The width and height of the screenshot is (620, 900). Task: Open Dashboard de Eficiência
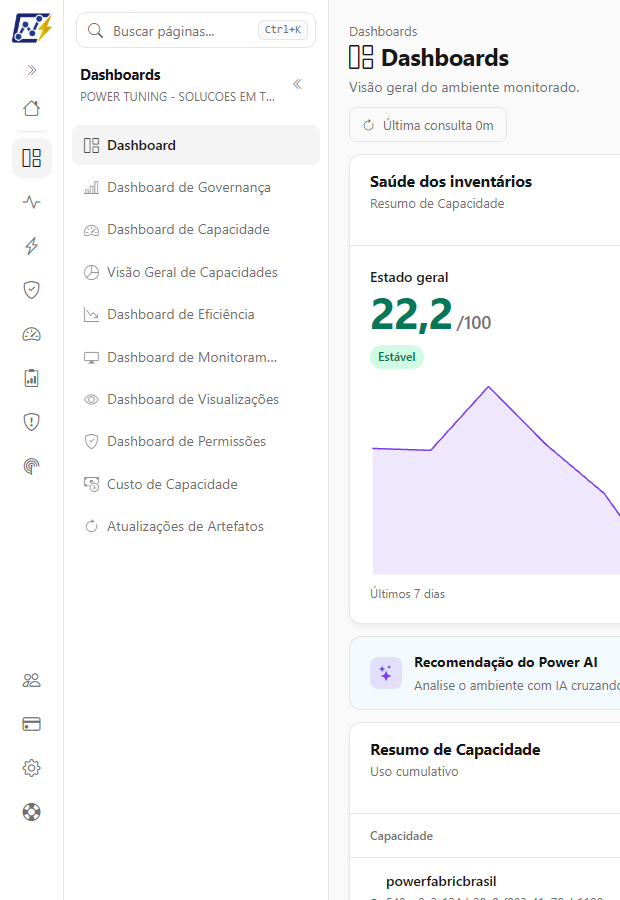(x=196, y=315)
